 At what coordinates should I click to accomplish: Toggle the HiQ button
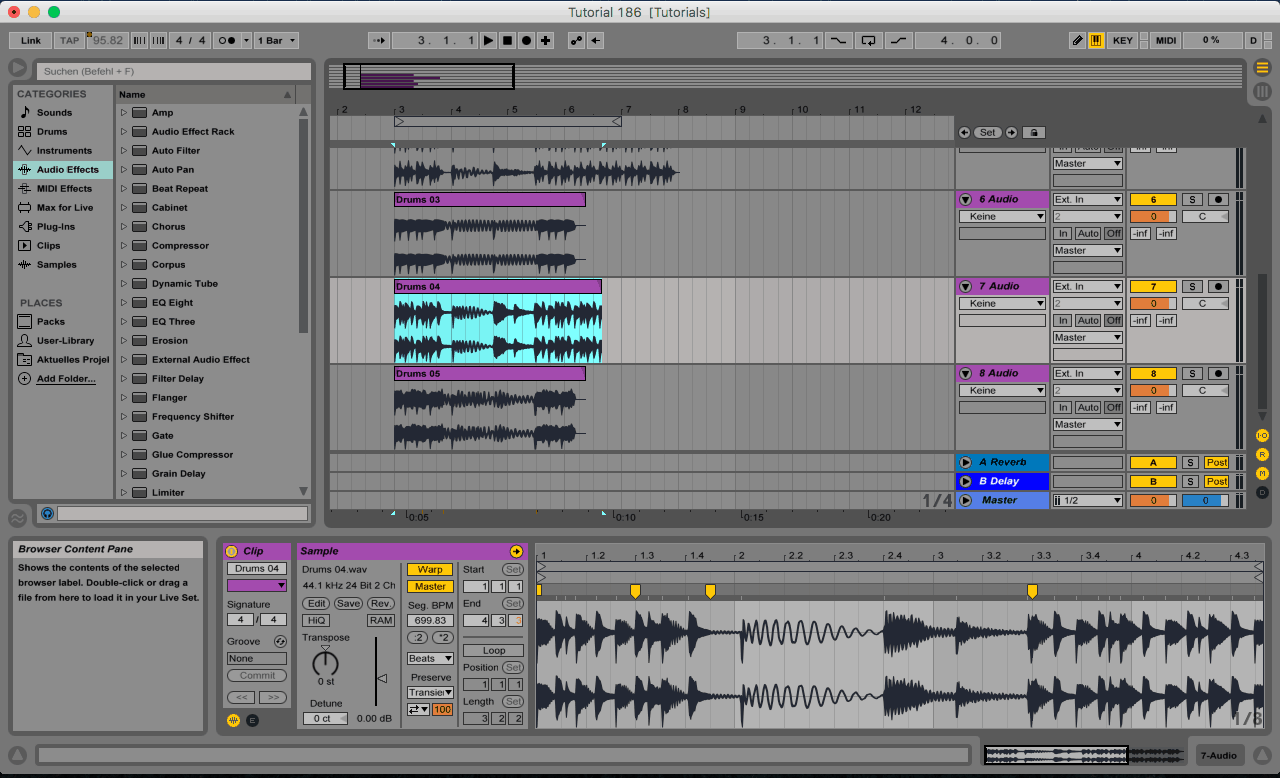coord(316,621)
